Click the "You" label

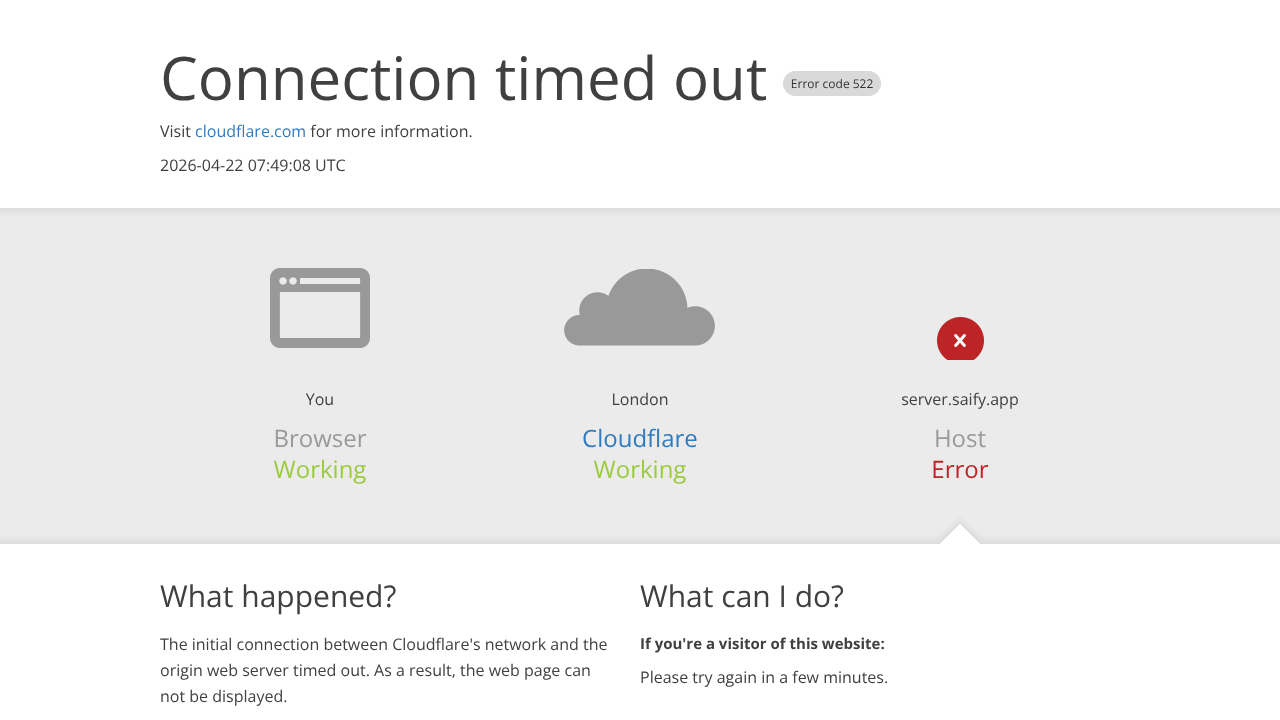coord(320,399)
